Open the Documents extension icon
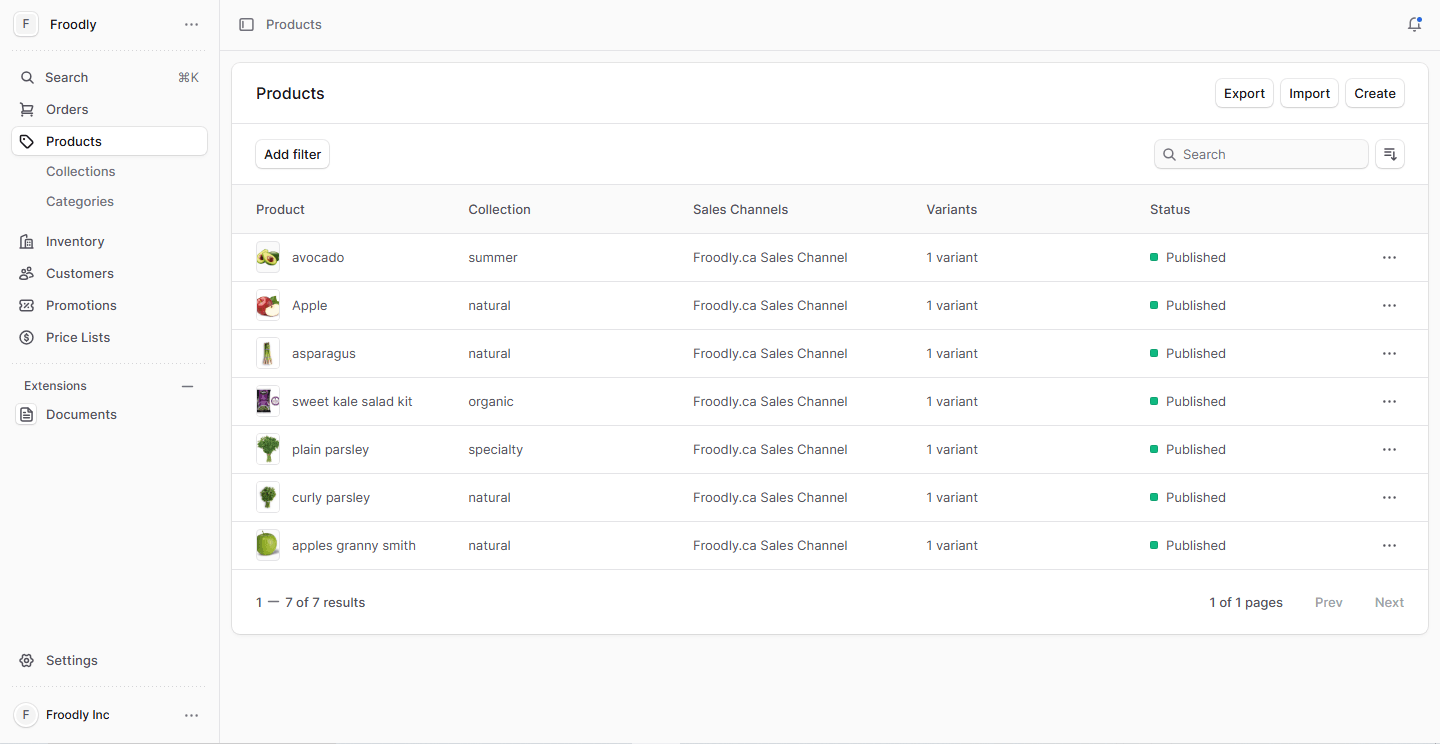The width and height of the screenshot is (1440, 744). [27, 414]
